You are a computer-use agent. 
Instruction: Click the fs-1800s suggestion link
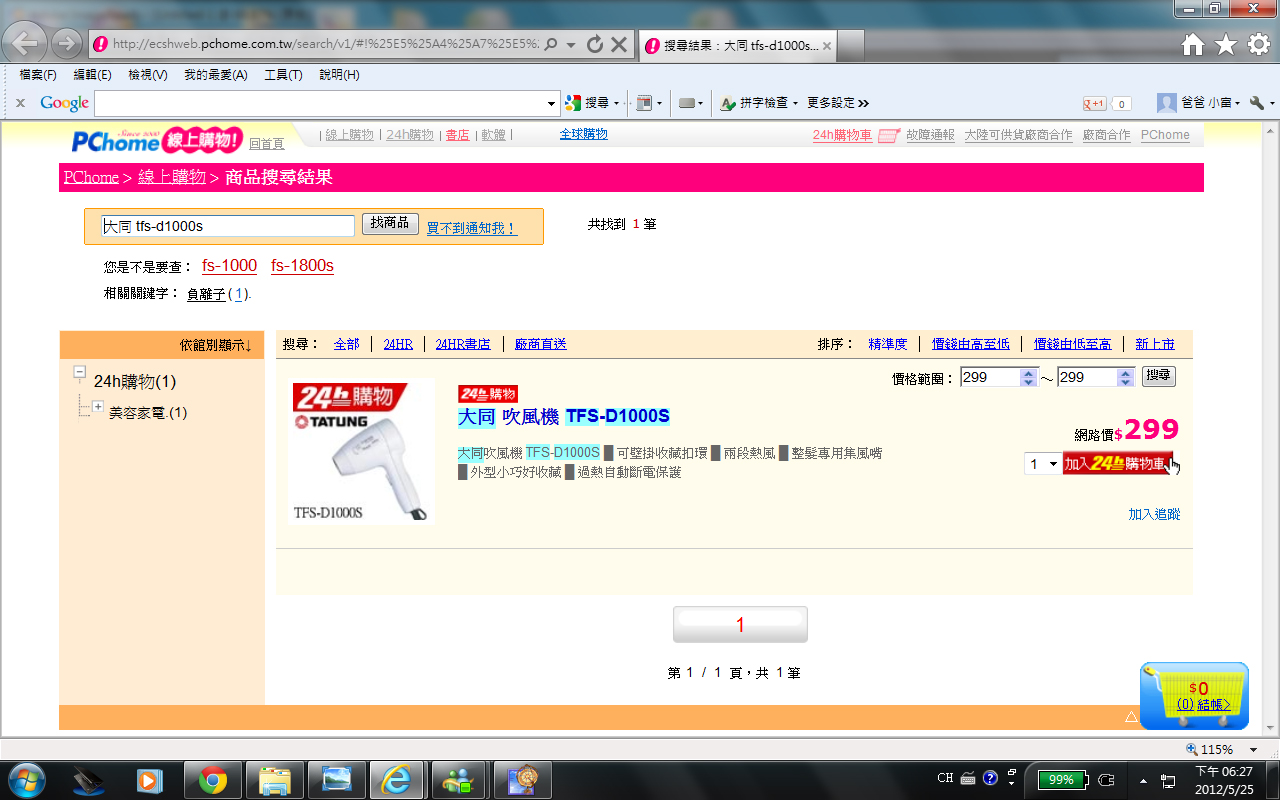302,266
